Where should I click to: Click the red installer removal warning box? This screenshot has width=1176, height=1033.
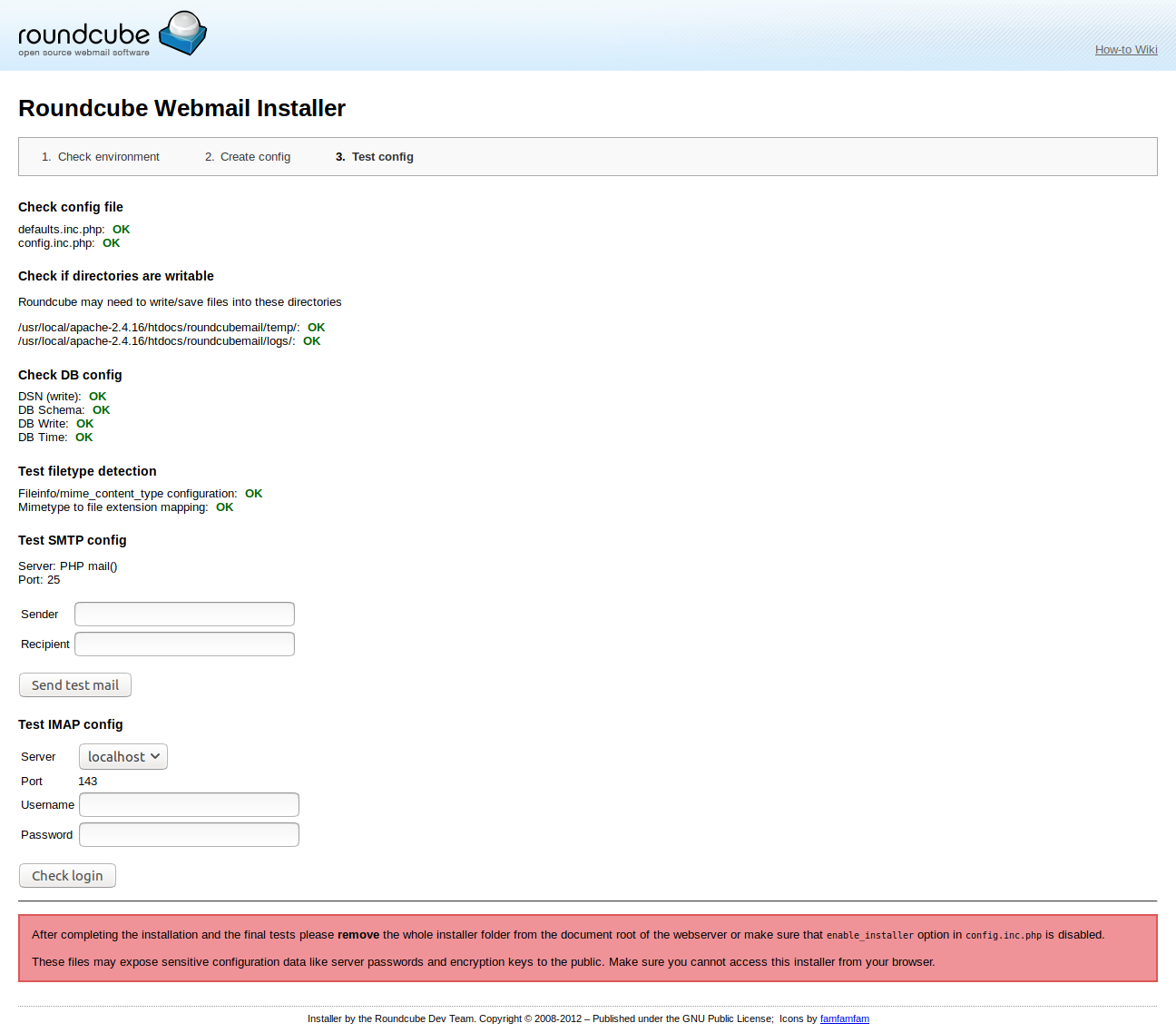[x=588, y=948]
